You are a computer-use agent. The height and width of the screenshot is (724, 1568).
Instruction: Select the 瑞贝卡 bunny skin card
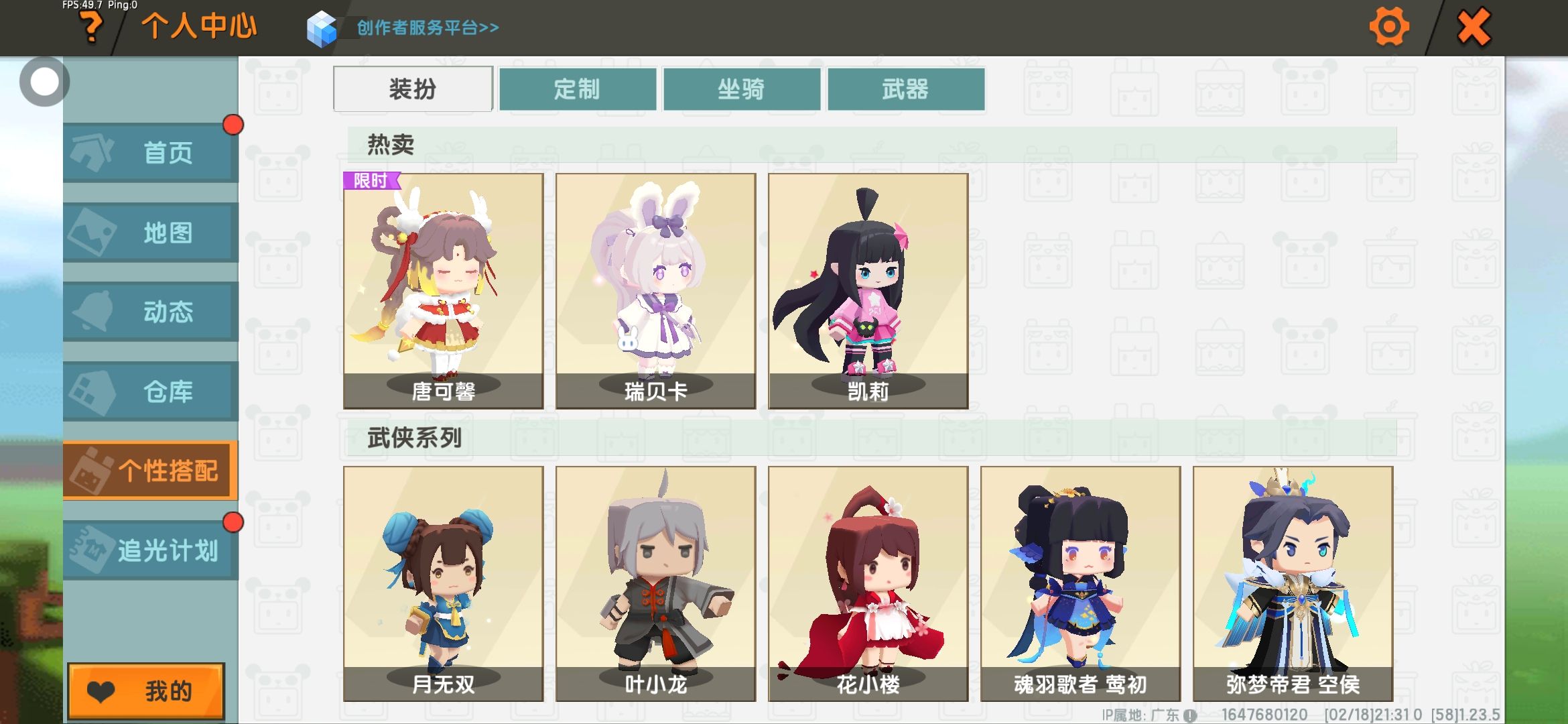click(655, 291)
